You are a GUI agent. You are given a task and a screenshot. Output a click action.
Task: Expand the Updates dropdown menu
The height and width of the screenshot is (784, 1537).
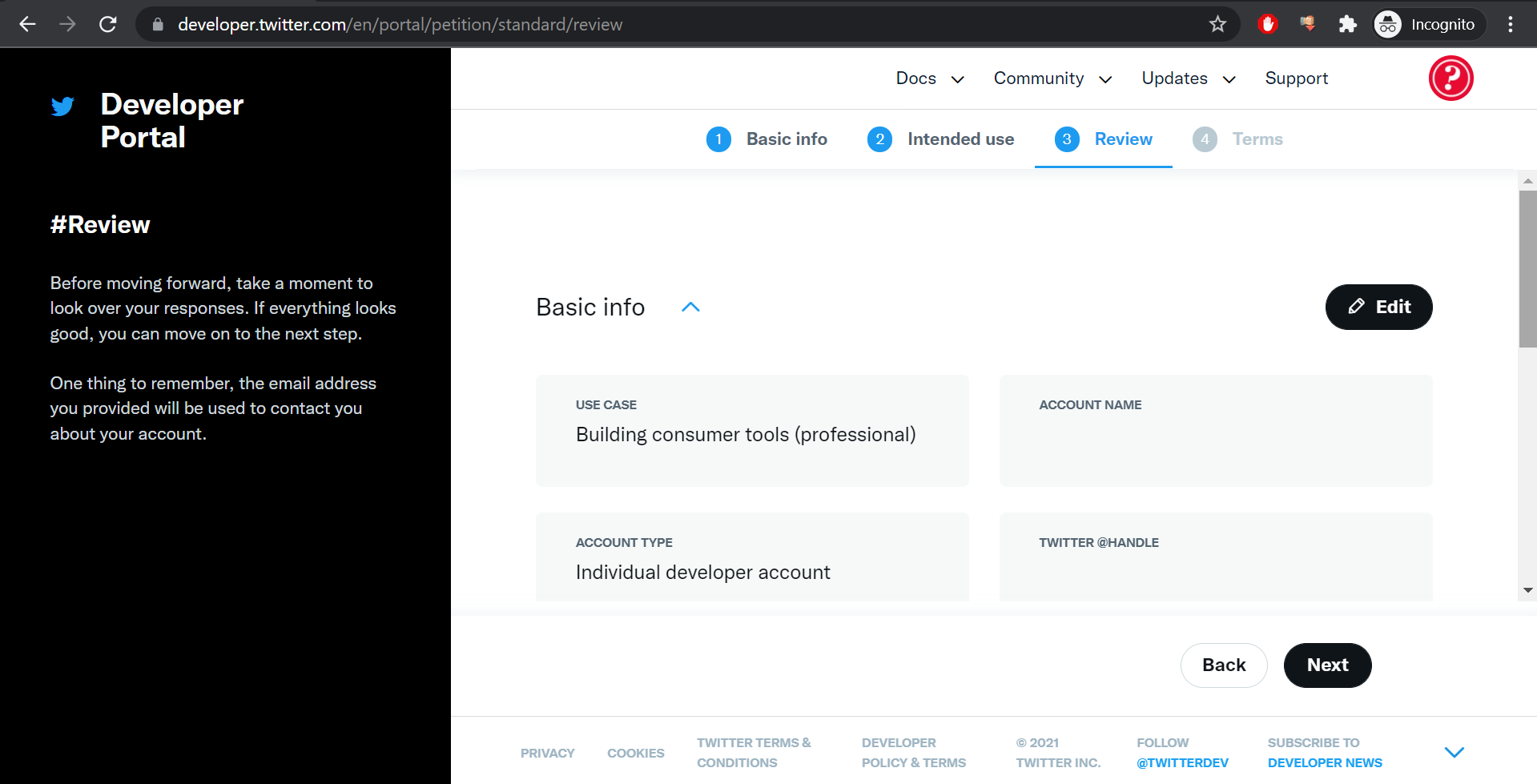1189,78
